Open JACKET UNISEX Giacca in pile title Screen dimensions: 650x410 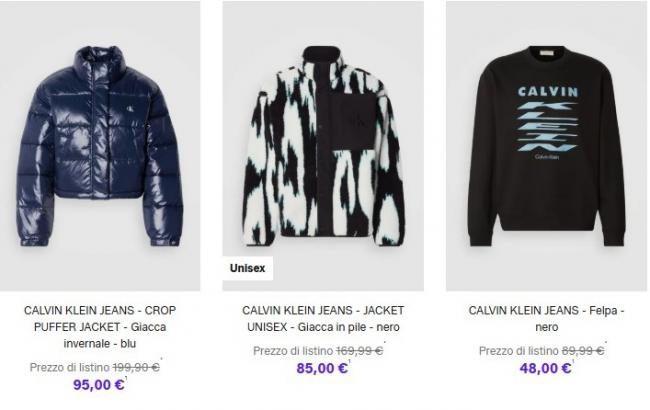tap(323, 318)
